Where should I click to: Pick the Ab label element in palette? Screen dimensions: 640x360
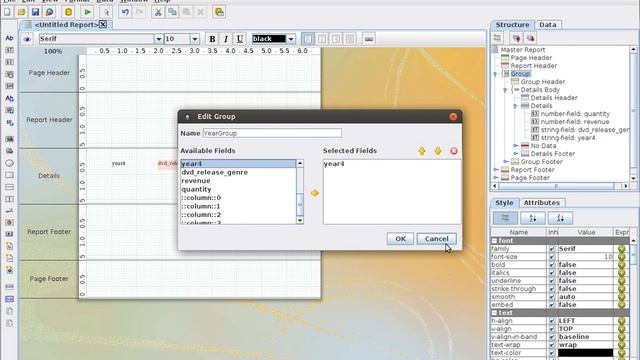[9, 38]
